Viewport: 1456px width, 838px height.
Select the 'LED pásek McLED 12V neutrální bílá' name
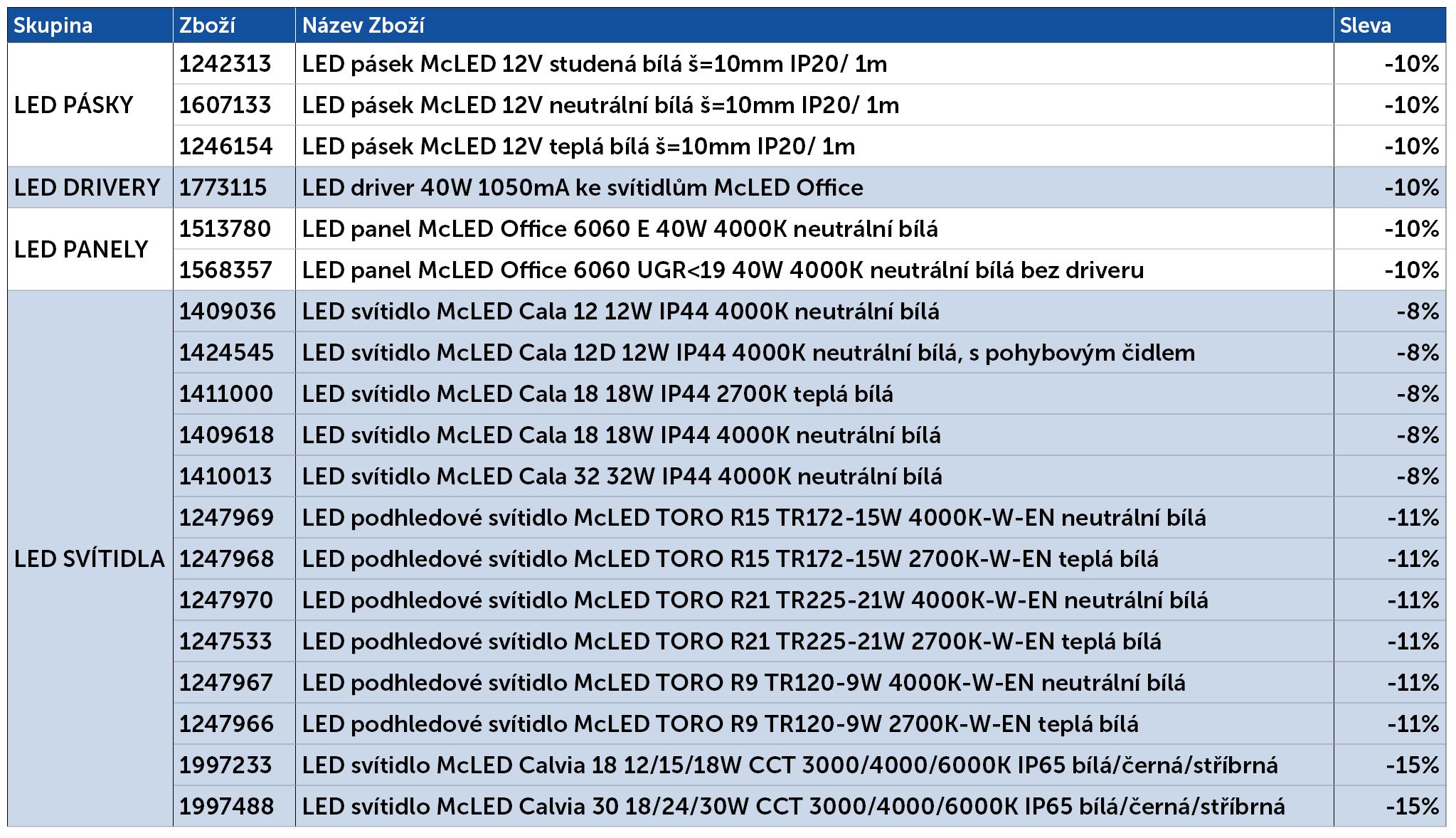pyautogui.click(x=600, y=105)
